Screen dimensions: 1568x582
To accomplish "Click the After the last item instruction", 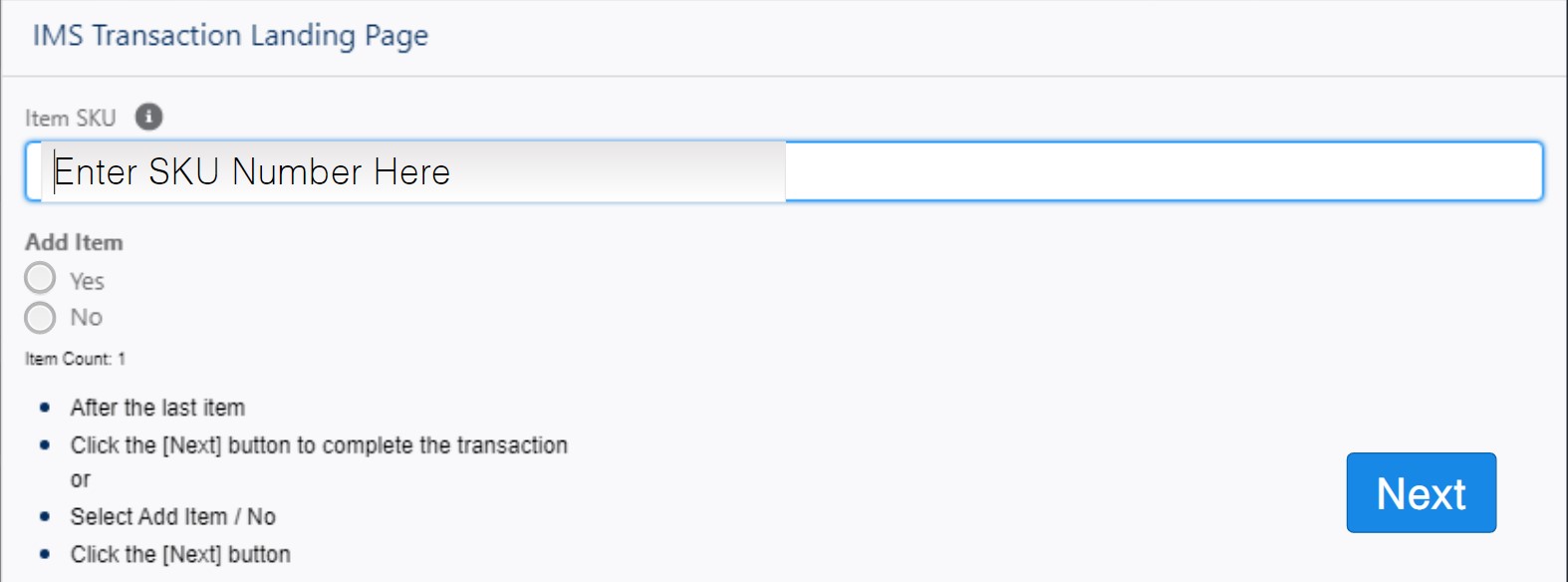I will pyautogui.click(x=157, y=408).
